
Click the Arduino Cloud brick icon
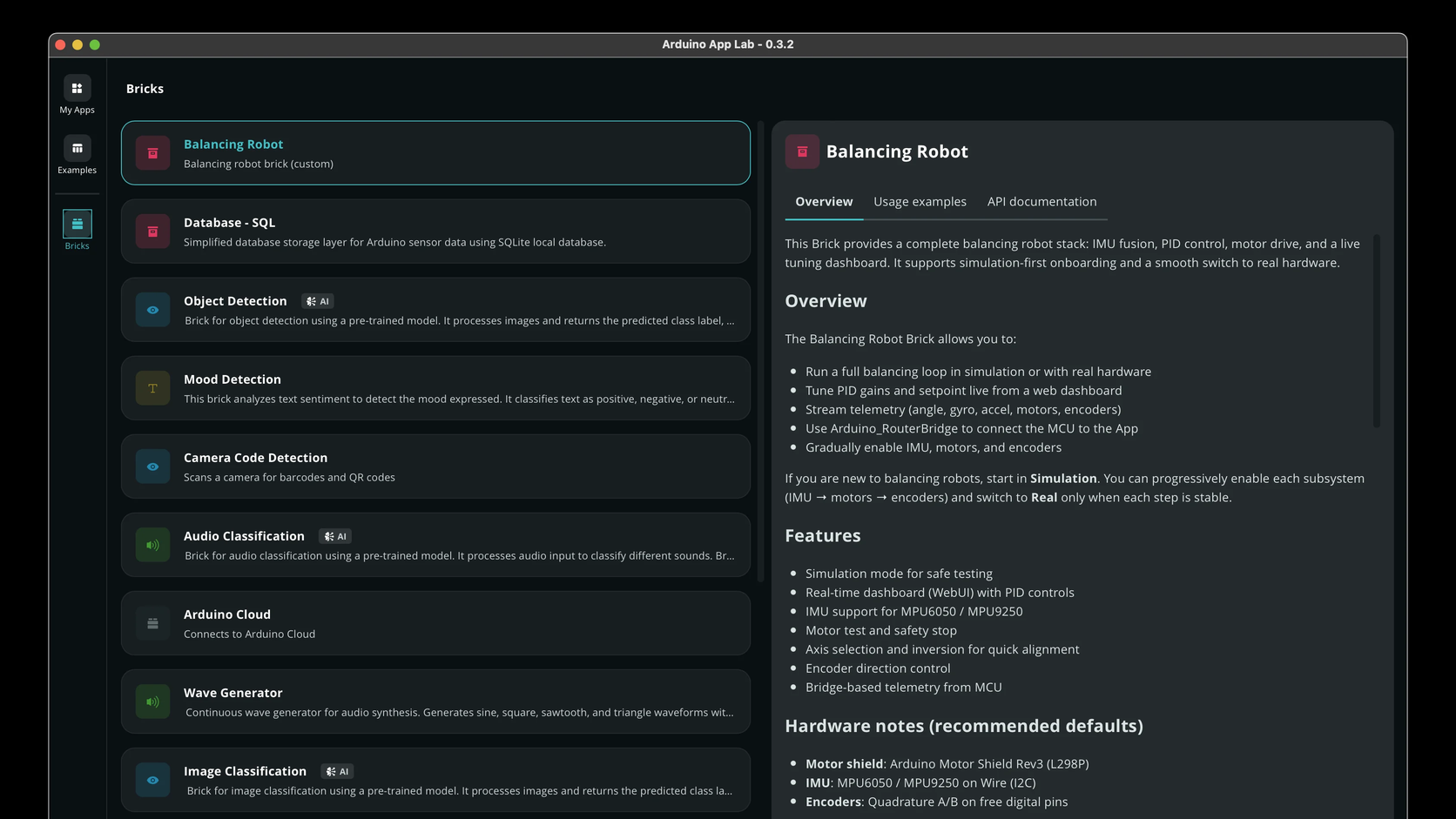point(152,623)
